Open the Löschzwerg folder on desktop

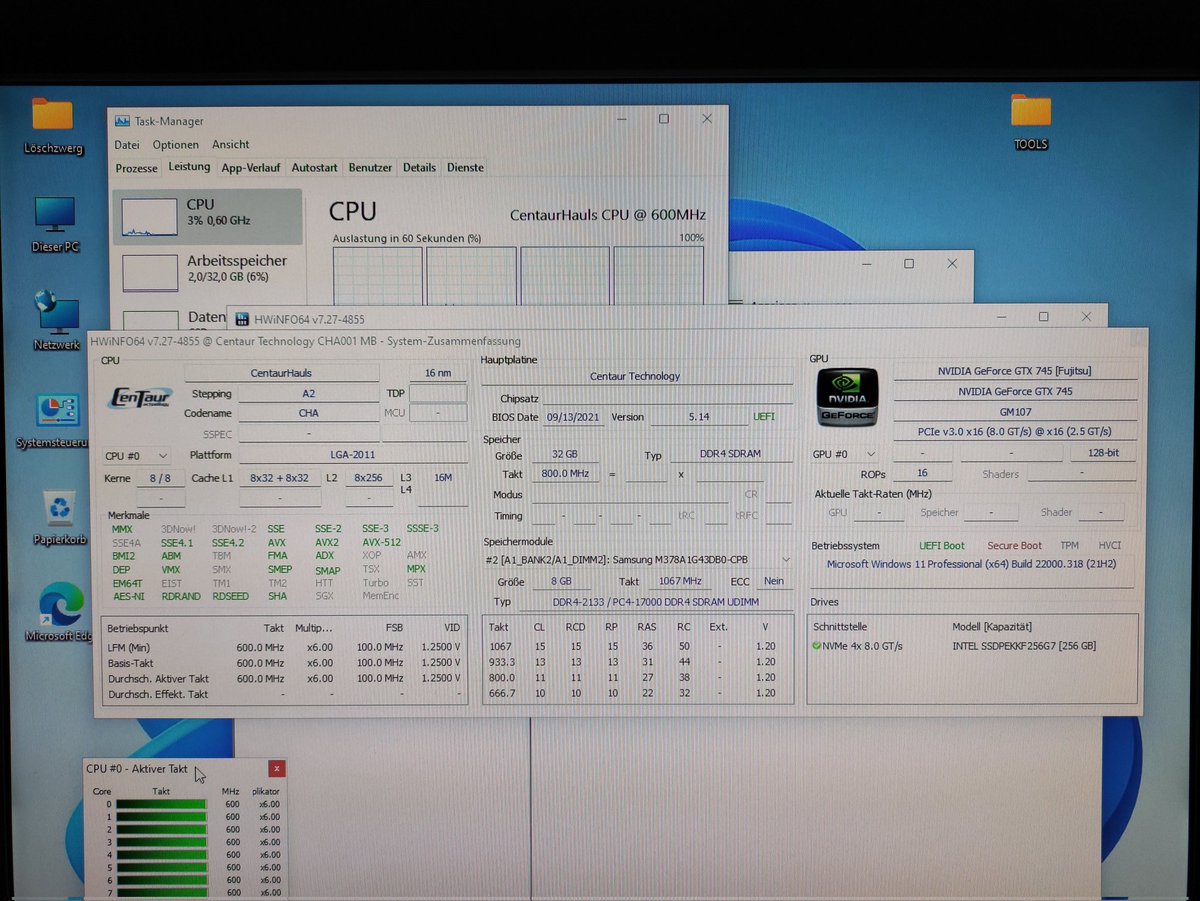coord(53,126)
